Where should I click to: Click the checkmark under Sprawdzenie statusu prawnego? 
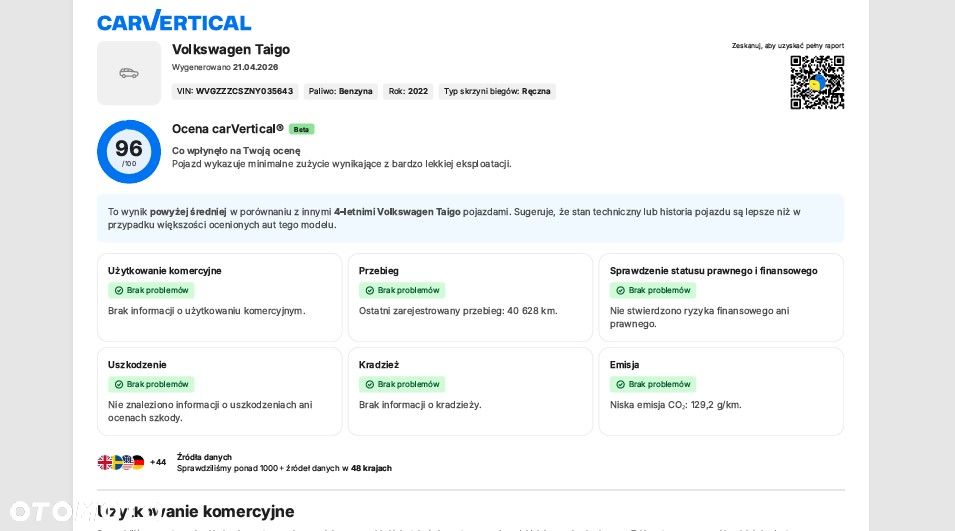(x=621, y=290)
